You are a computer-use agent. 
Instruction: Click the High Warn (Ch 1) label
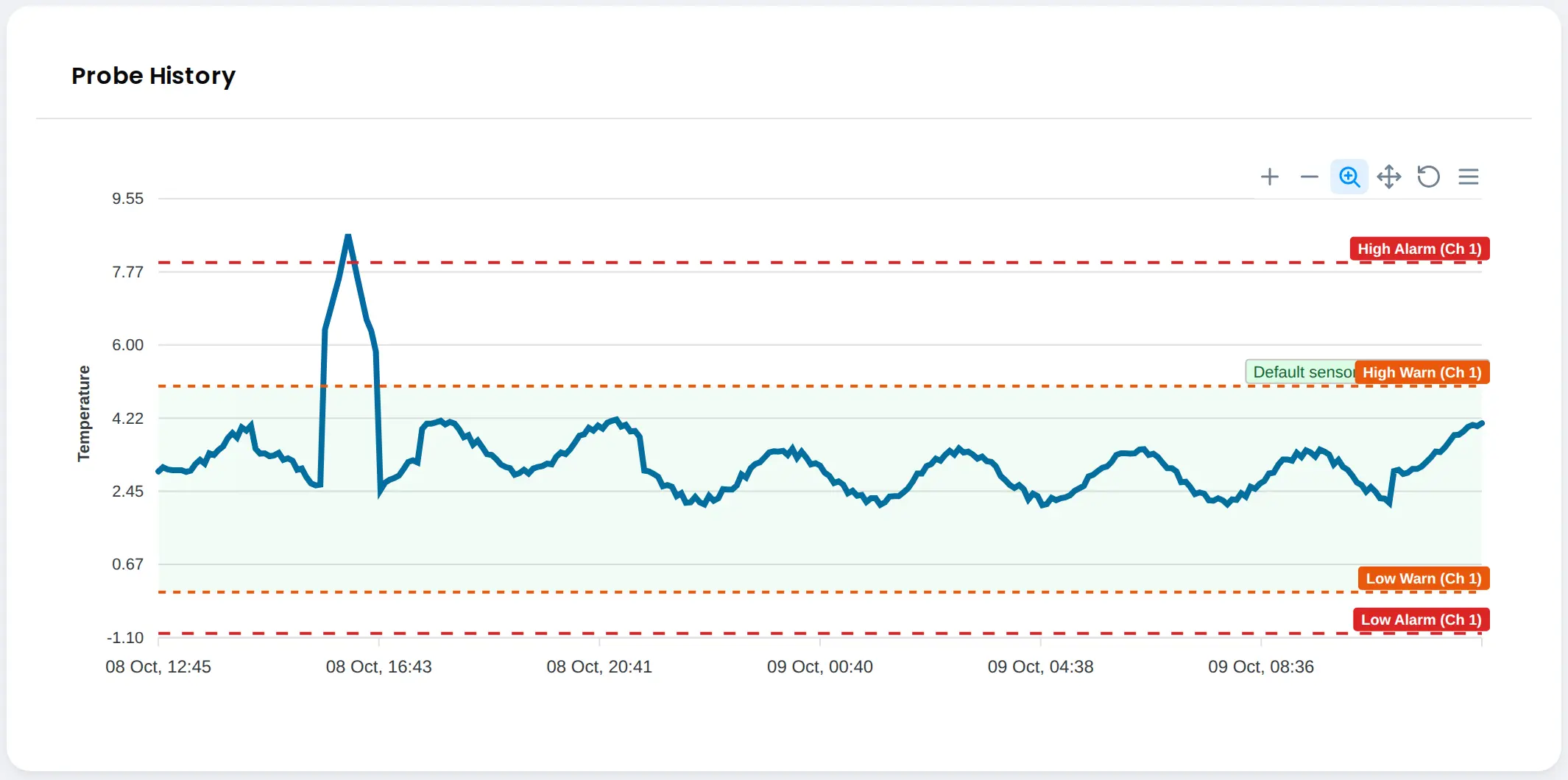click(x=1422, y=372)
